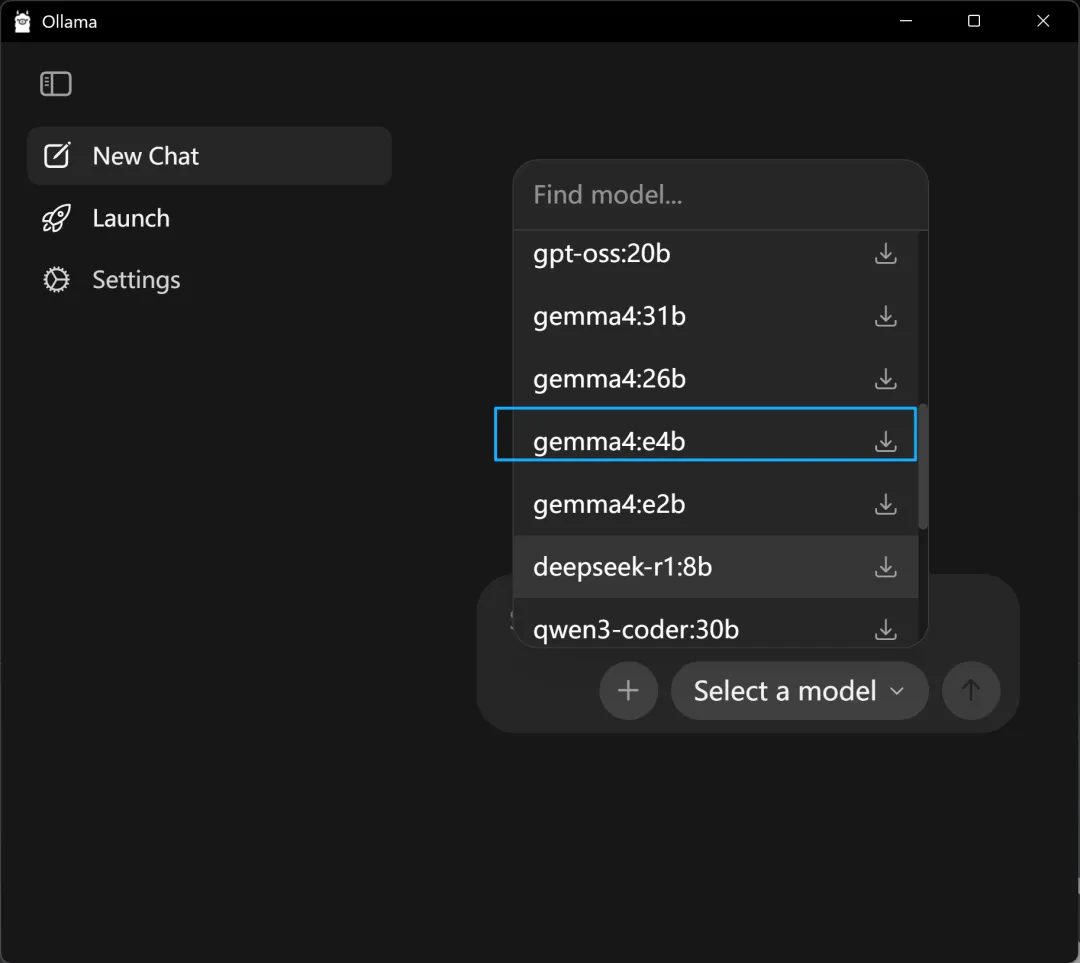
Task: Click the Ollama llama icon in title bar
Action: [x=23, y=21]
